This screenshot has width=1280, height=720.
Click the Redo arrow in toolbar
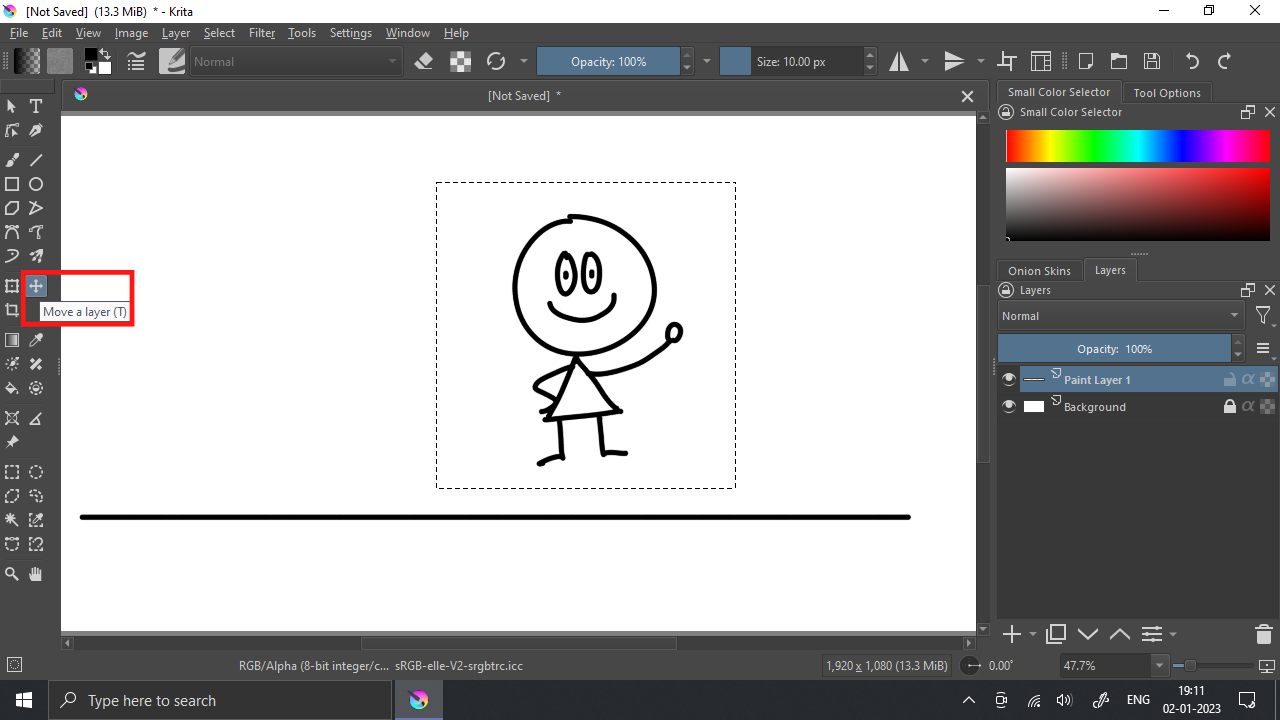coord(1225,61)
